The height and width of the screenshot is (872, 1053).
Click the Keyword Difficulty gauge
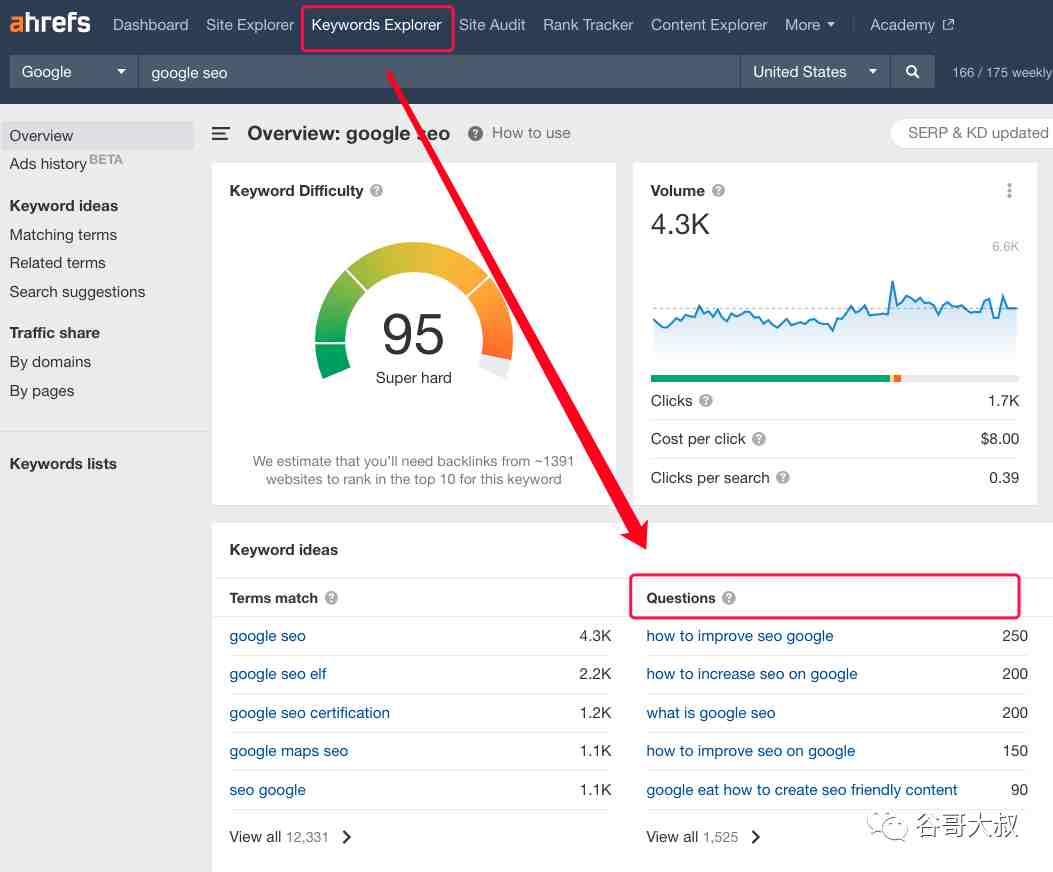point(414,312)
